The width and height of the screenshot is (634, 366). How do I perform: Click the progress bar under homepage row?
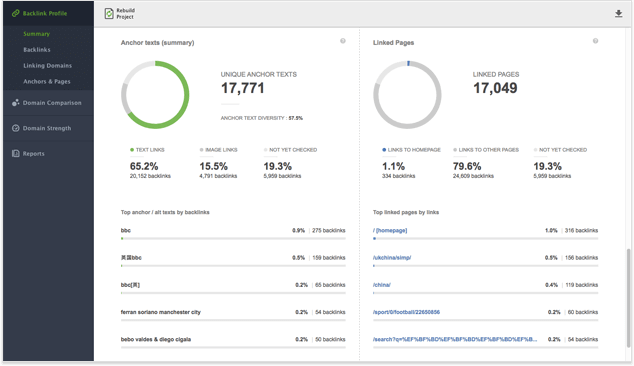[x=485, y=239]
